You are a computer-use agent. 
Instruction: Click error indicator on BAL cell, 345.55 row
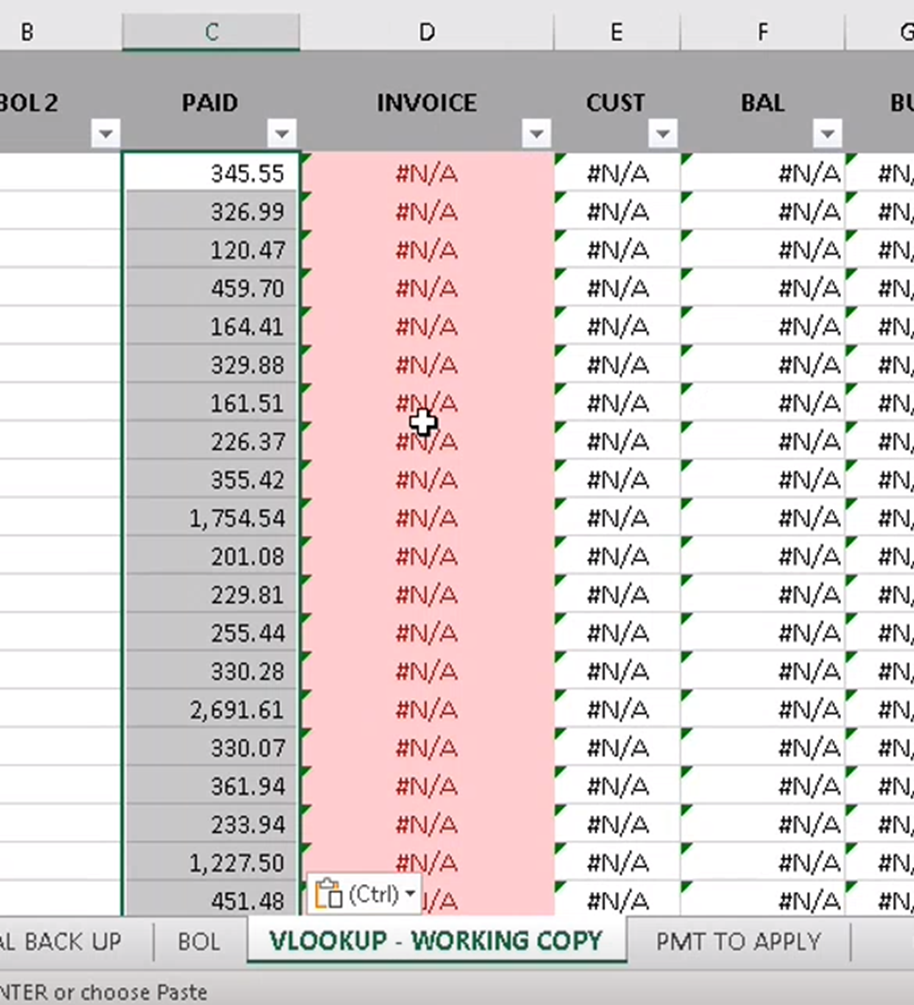686,158
